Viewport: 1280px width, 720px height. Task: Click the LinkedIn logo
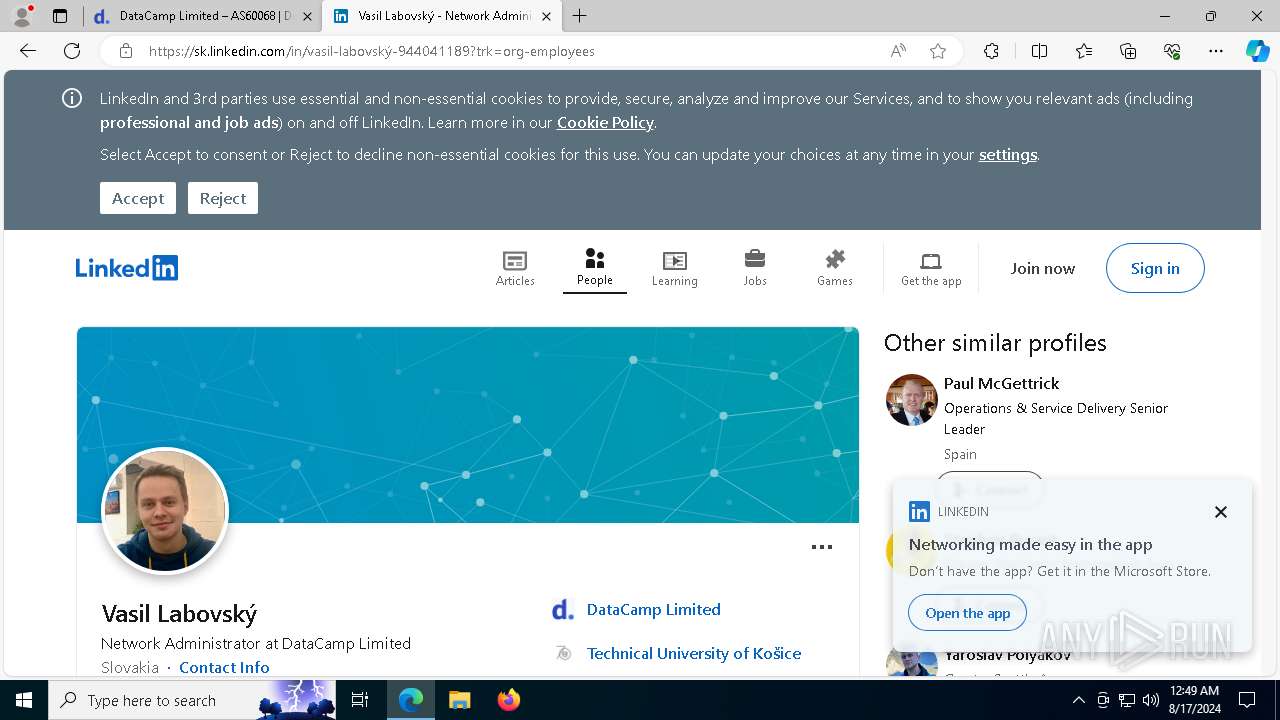click(x=127, y=268)
